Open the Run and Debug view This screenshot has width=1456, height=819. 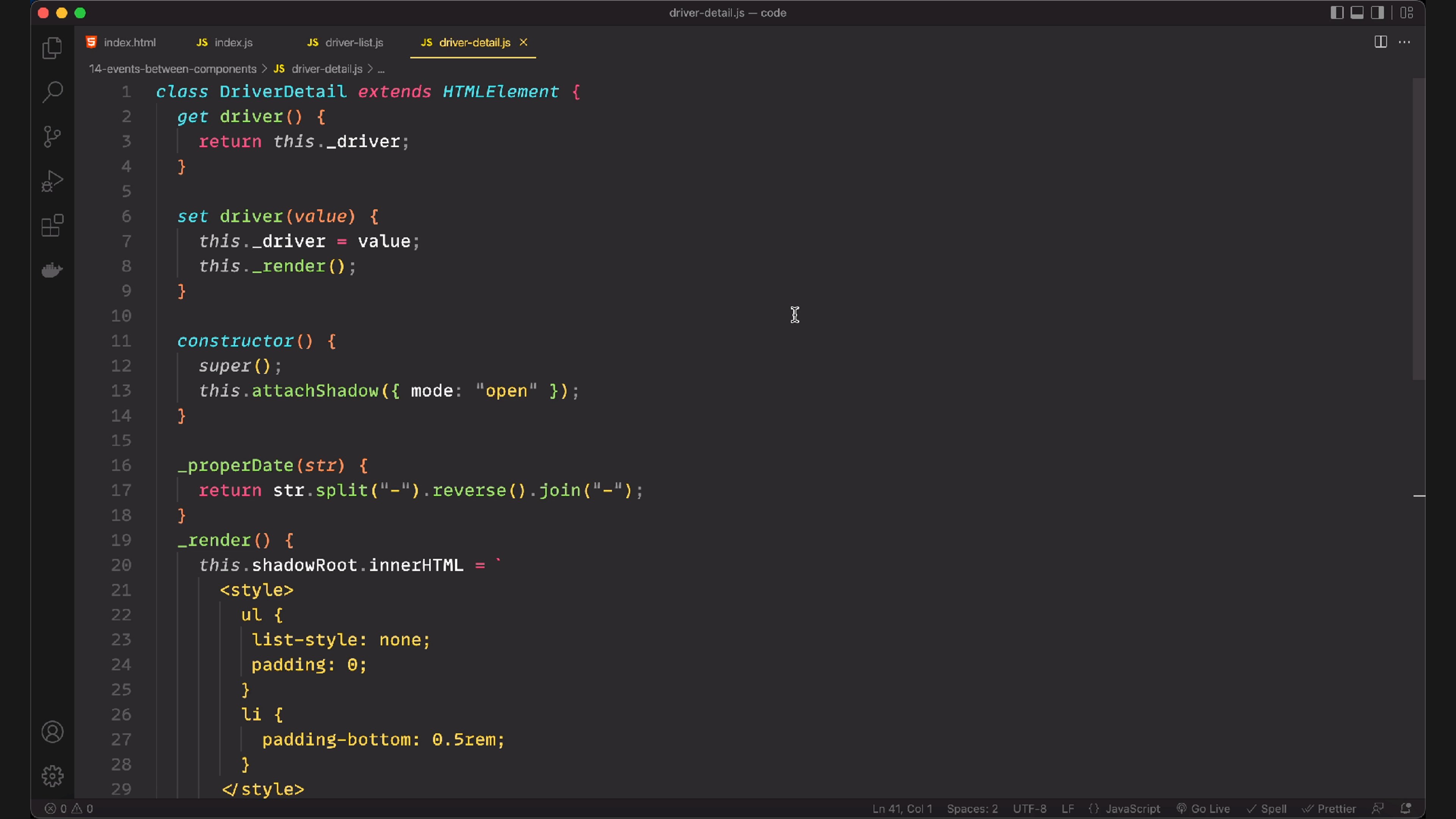52,181
